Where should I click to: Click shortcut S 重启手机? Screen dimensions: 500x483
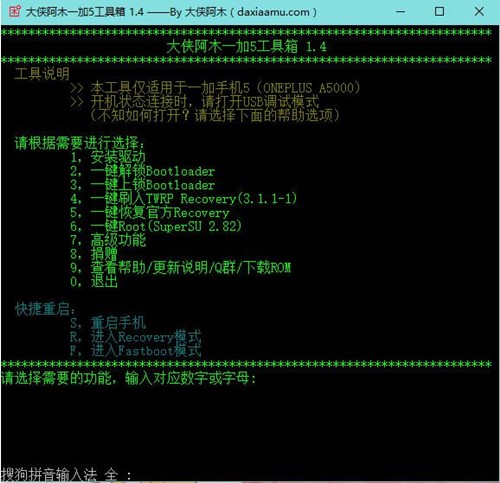108,323
